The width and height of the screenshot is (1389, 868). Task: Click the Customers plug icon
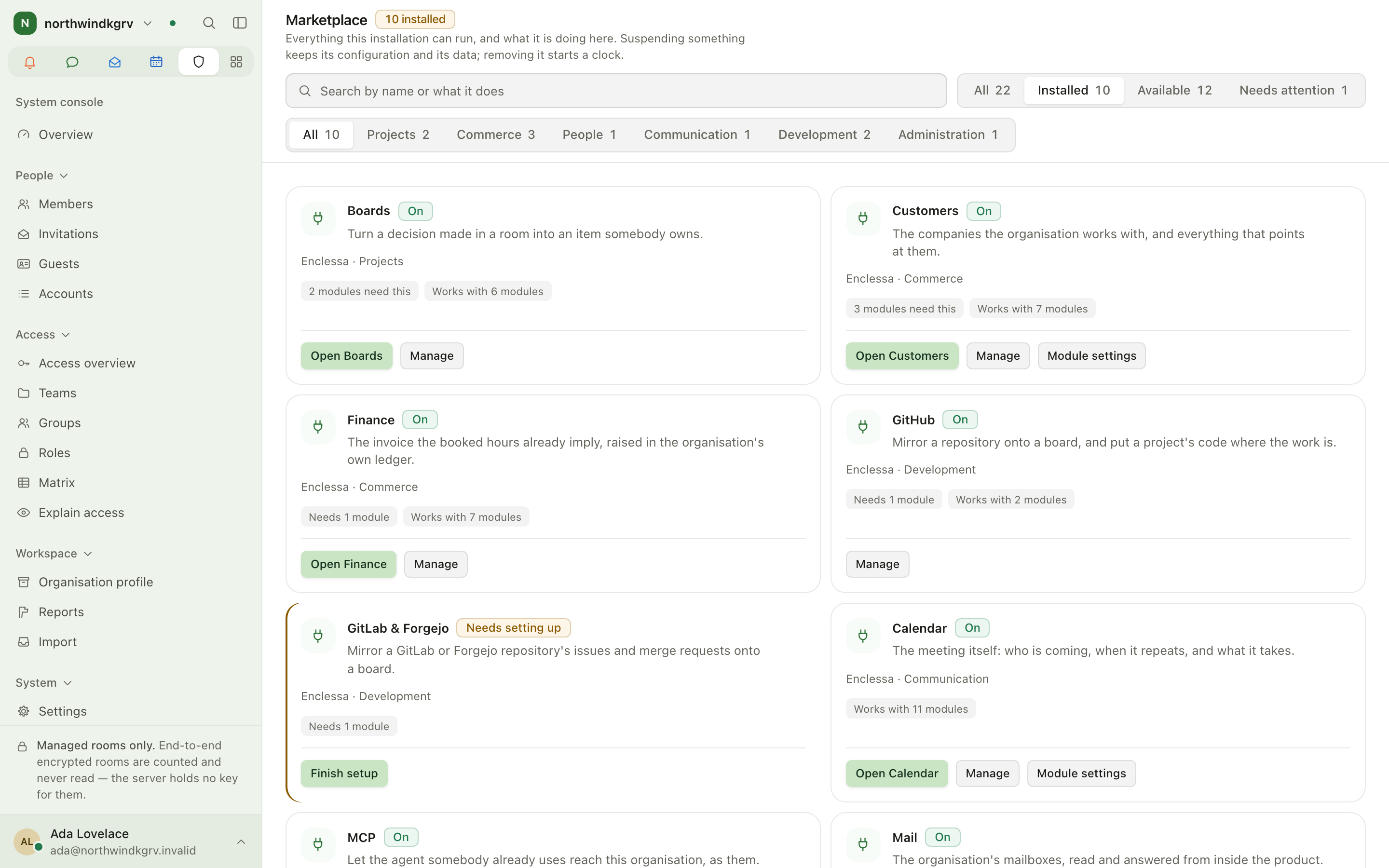click(863, 218)
